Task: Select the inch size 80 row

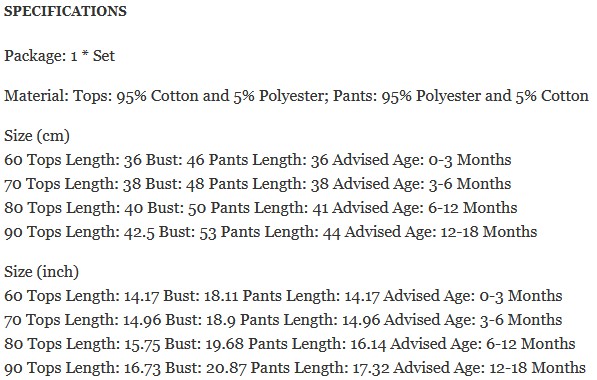Action: coord(289,344)
